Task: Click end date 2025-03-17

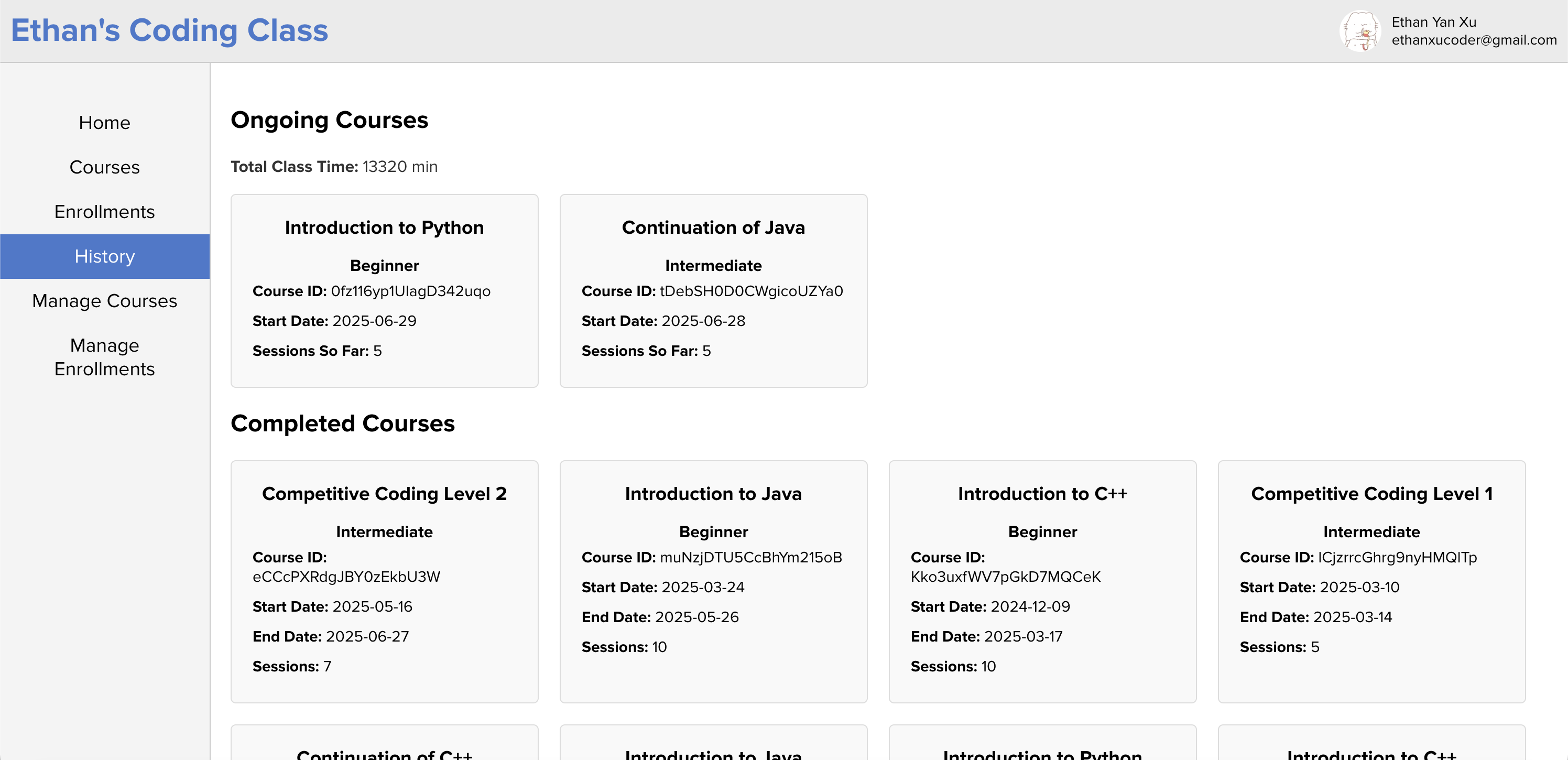Action: [x=1024, y=636]
